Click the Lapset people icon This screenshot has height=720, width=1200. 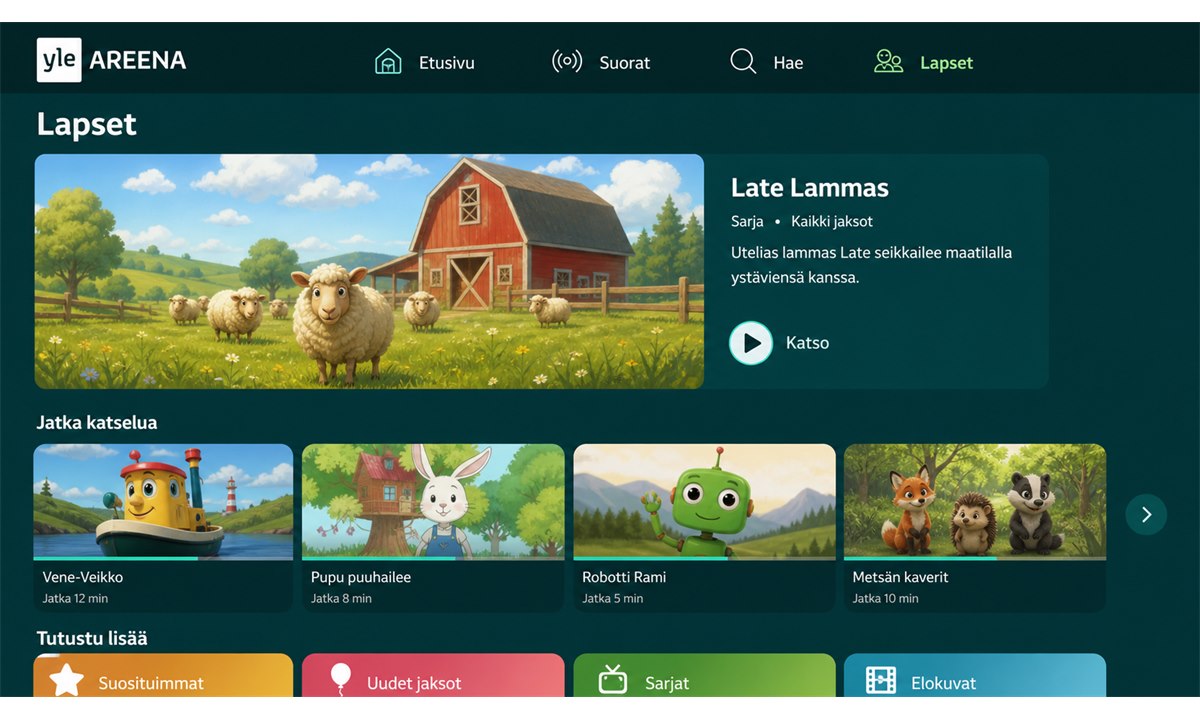[x=888, y=62]
